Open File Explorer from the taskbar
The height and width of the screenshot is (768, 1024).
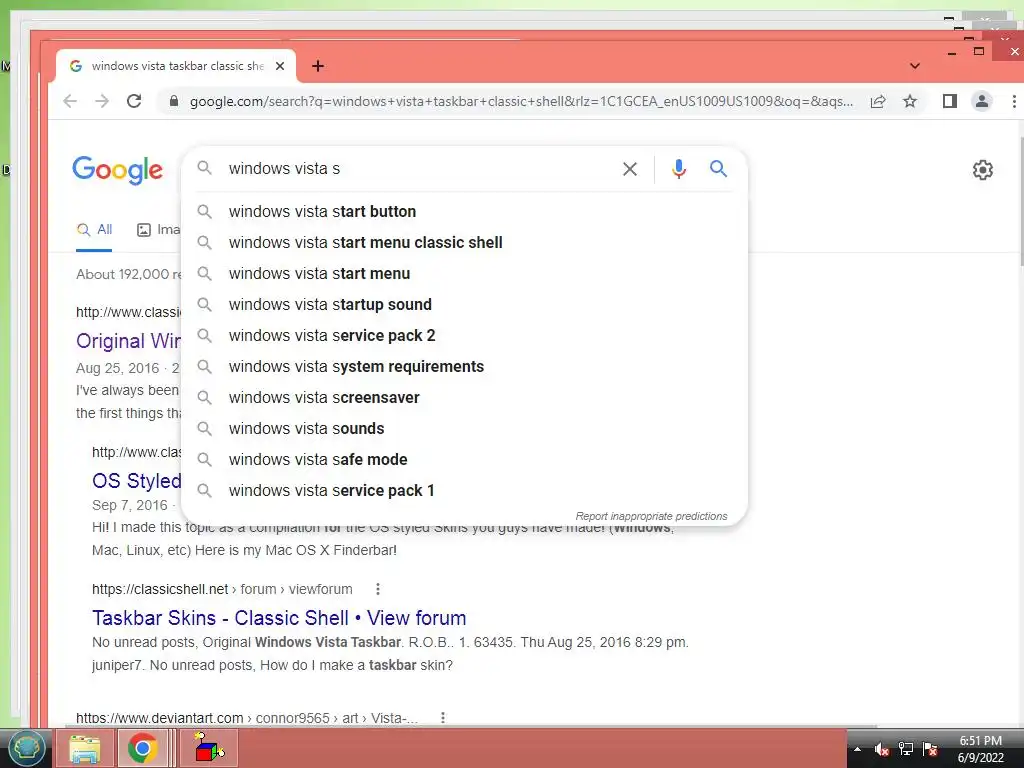click(85, 748)
